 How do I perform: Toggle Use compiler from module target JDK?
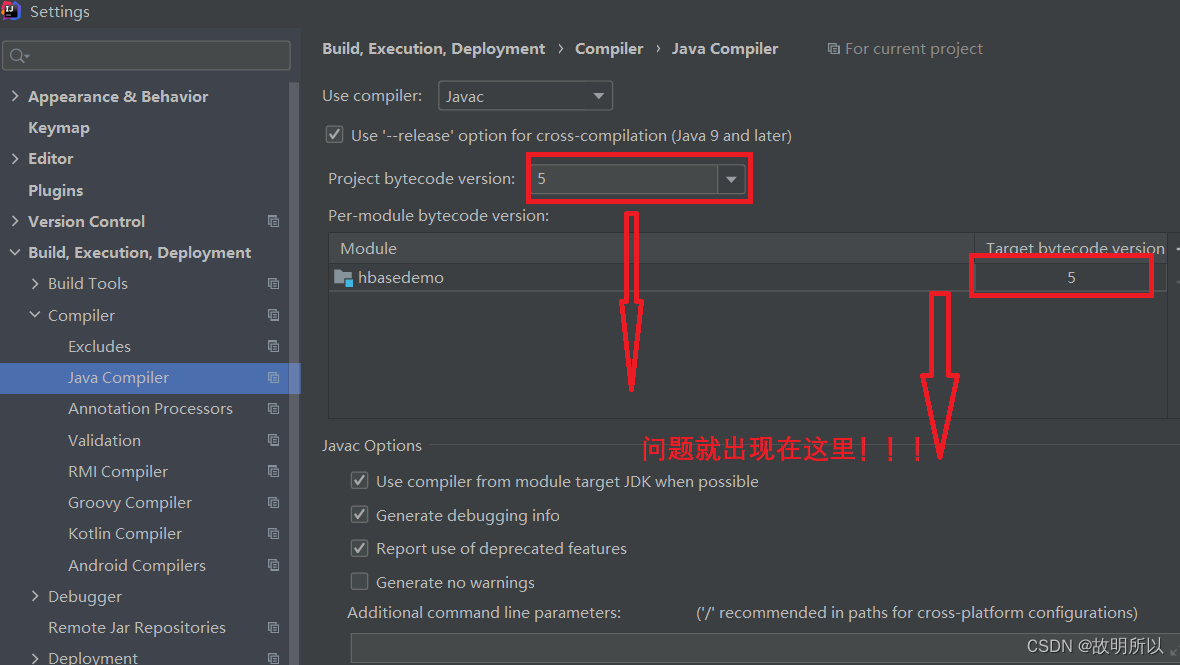point(360,481)
